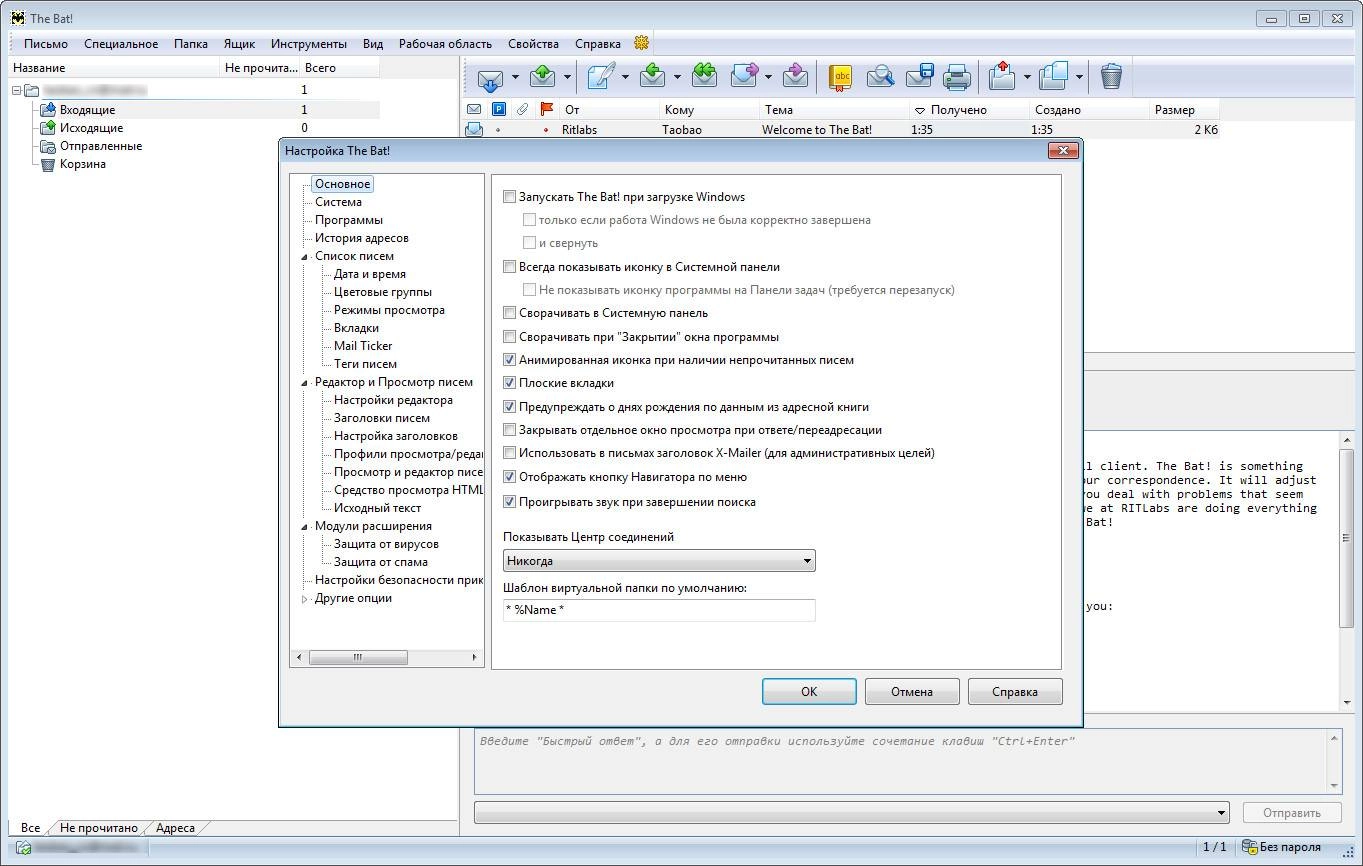Viewport: 1363px width, 866px height.
Task: Open the Рабочая область menu
Action: (445, 43)
